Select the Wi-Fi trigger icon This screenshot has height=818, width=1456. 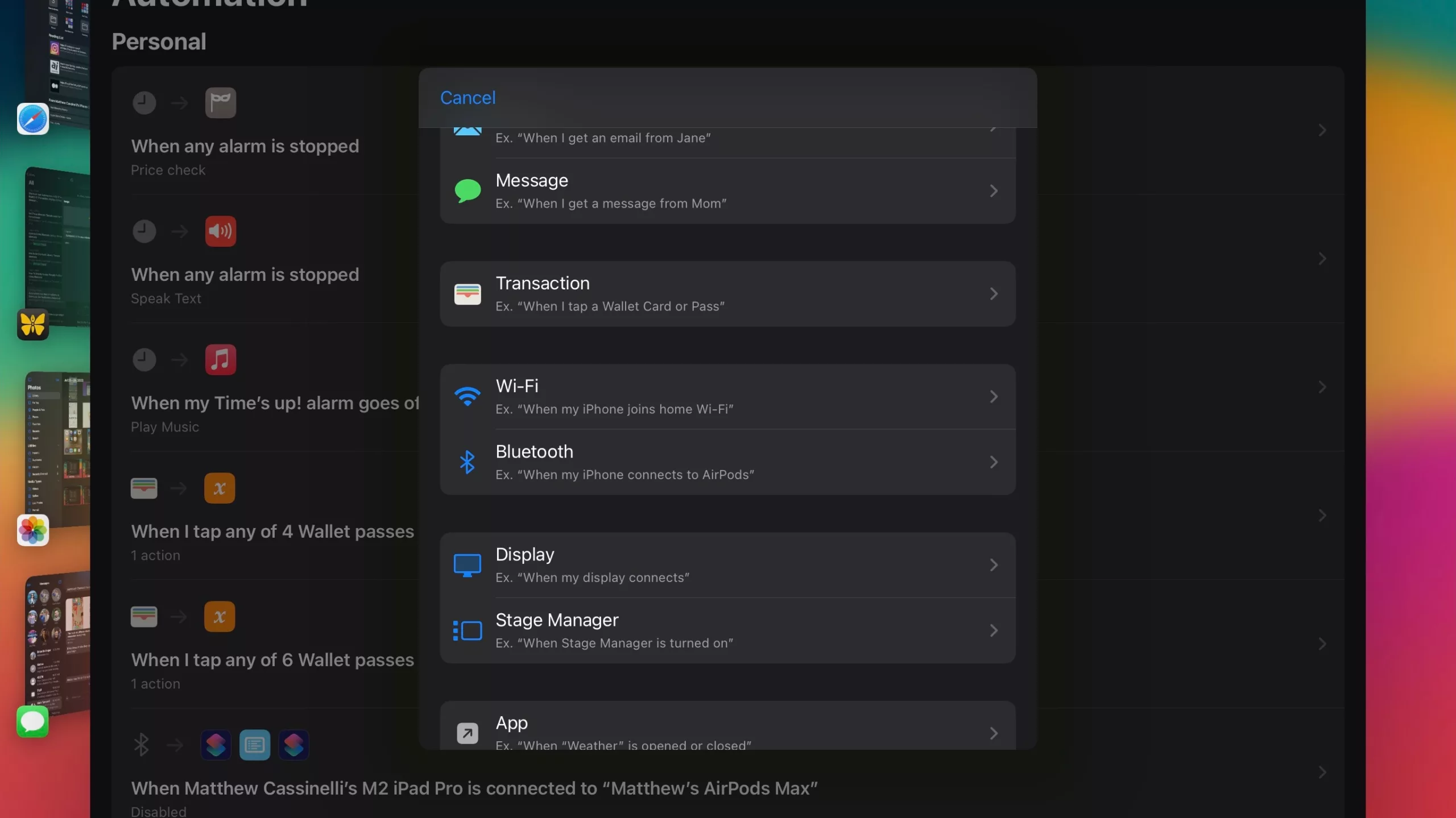pos(468,396)
